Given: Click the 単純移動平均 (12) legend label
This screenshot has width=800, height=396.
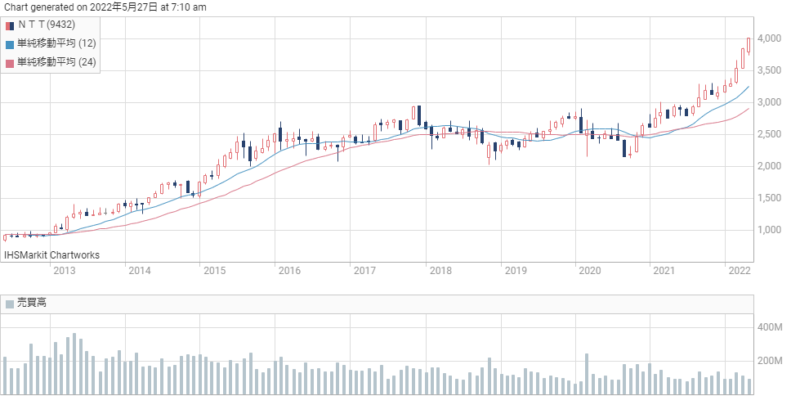Looking at the screenshot, I should 56,43.
